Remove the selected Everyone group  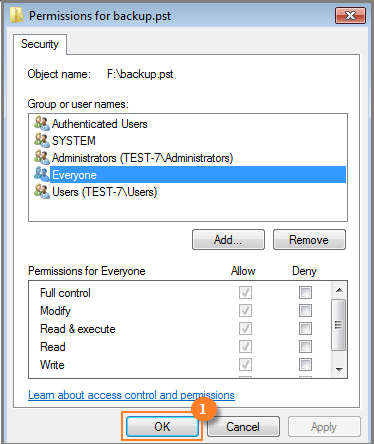309,240
